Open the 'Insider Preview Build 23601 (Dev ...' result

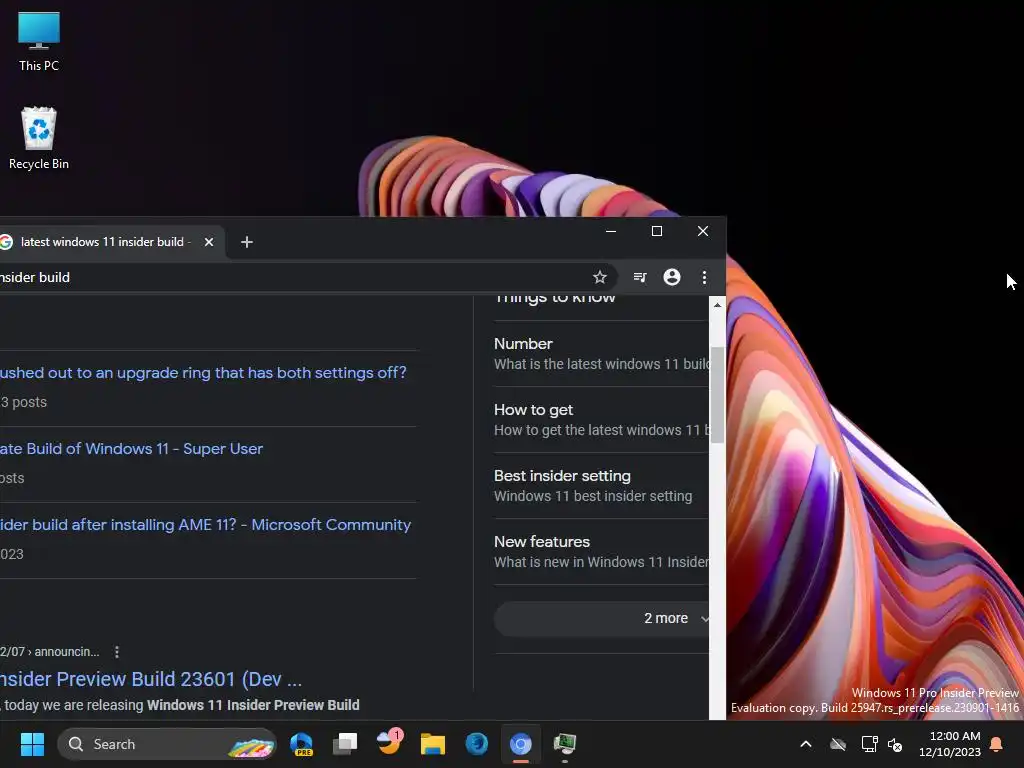[x=151, y=679]
